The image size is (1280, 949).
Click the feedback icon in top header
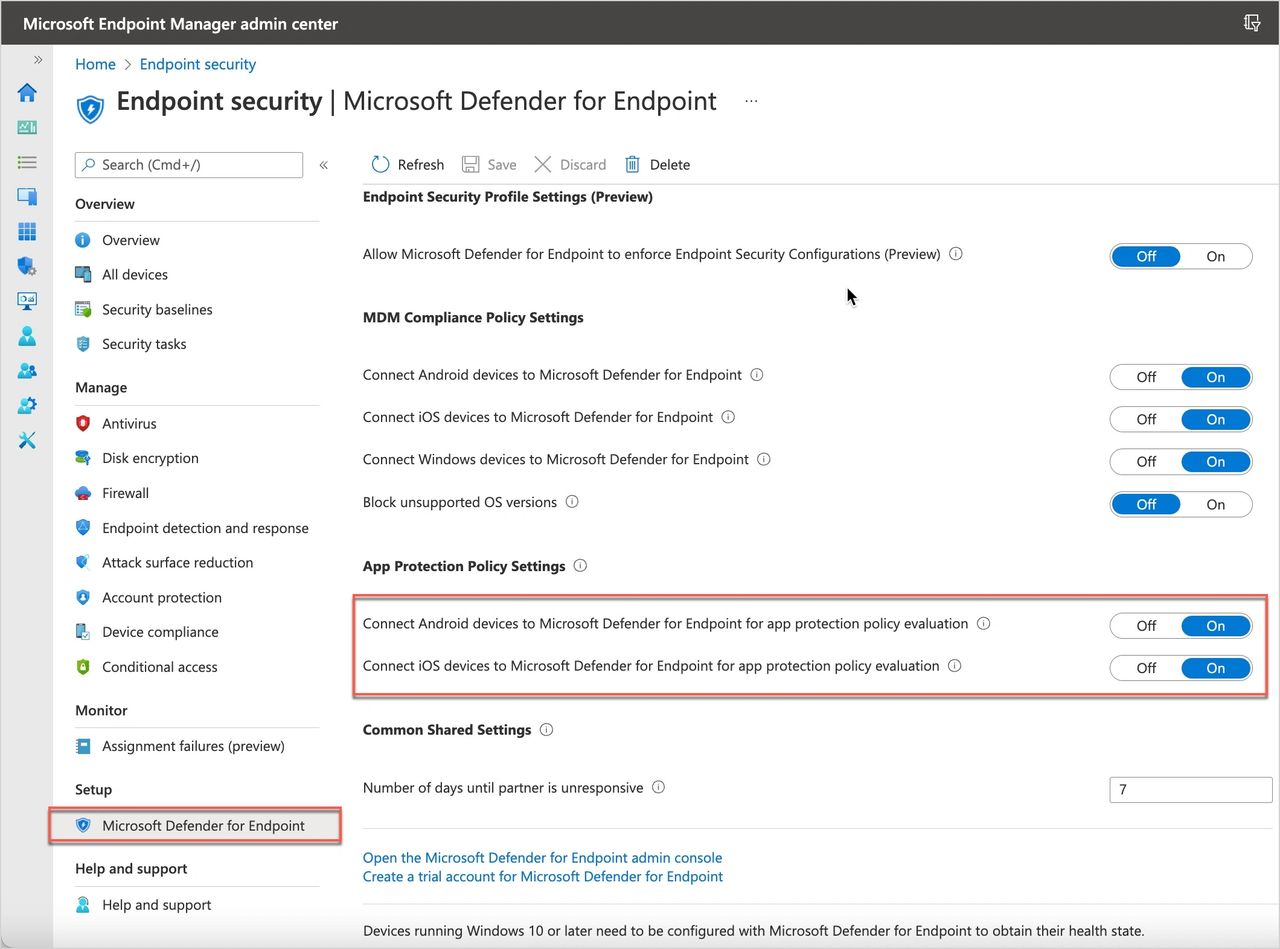[1251, 23]
